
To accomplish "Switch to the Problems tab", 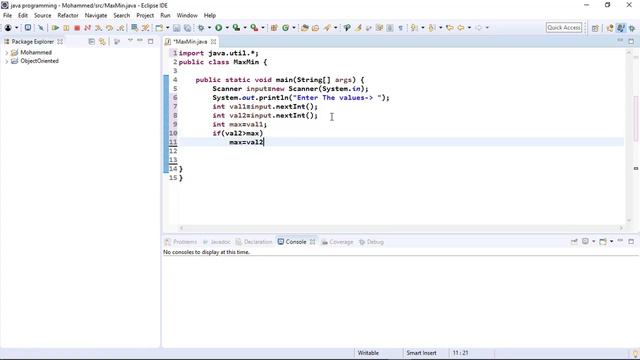I will pyautogui.click(x=181, y=242).
